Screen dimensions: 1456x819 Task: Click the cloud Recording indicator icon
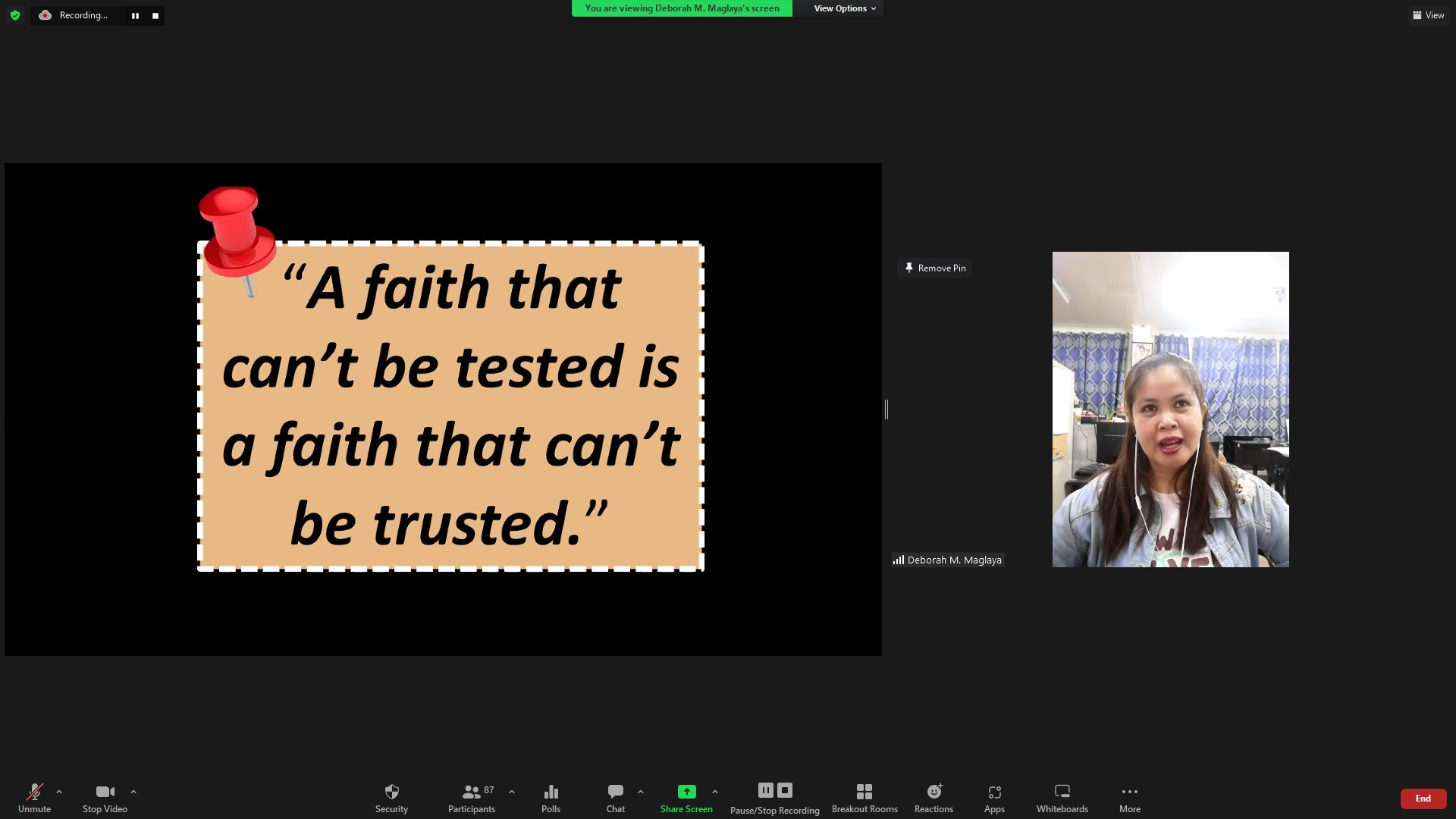[45, 15]
